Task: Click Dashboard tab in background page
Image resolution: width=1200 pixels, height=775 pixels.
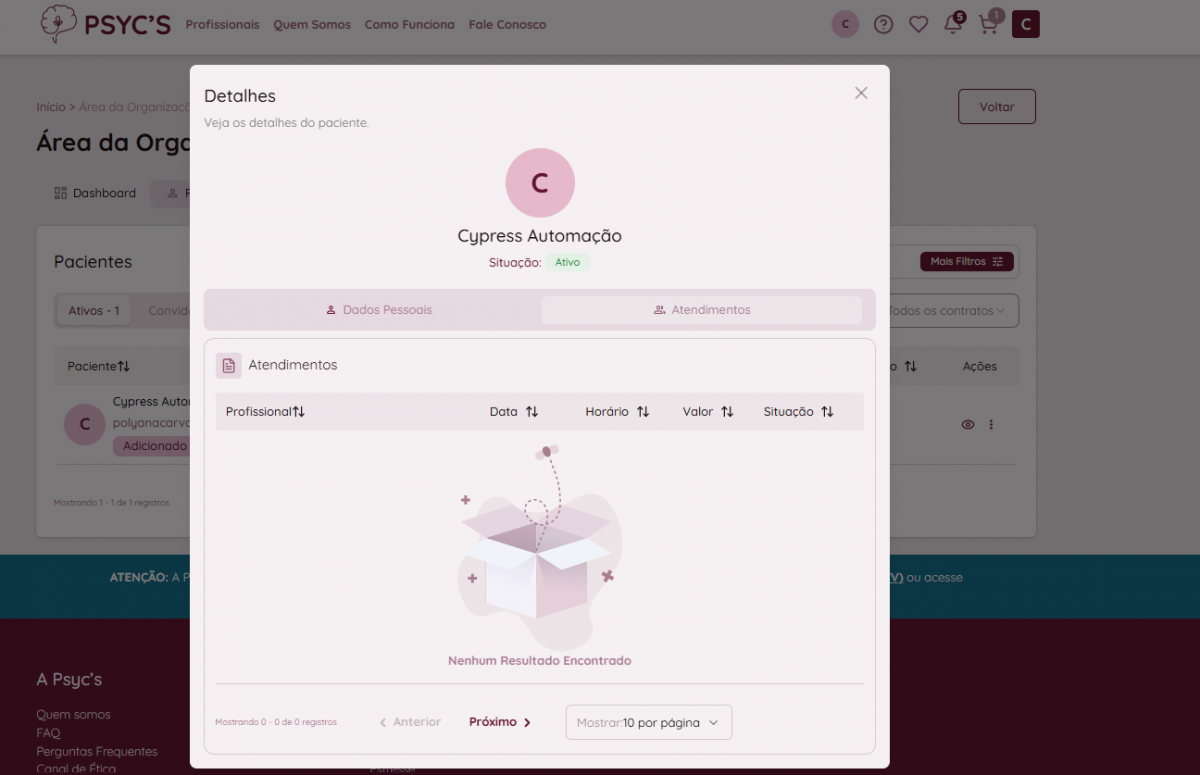Action: (x=95, y=193)
